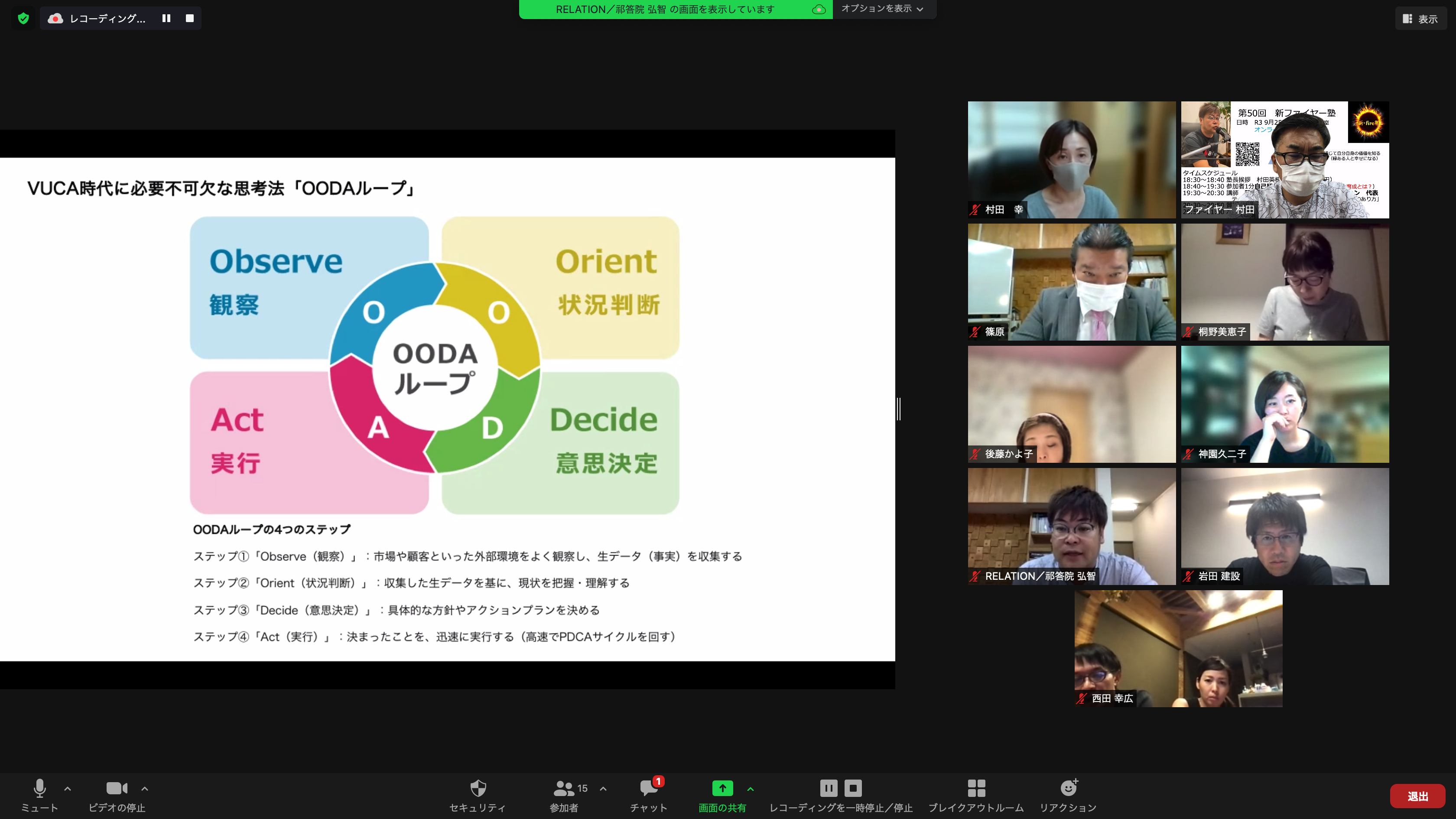
Task: Pause recording in the bottom toolbar
Action: pyautogui.click(x=829, y=788)
